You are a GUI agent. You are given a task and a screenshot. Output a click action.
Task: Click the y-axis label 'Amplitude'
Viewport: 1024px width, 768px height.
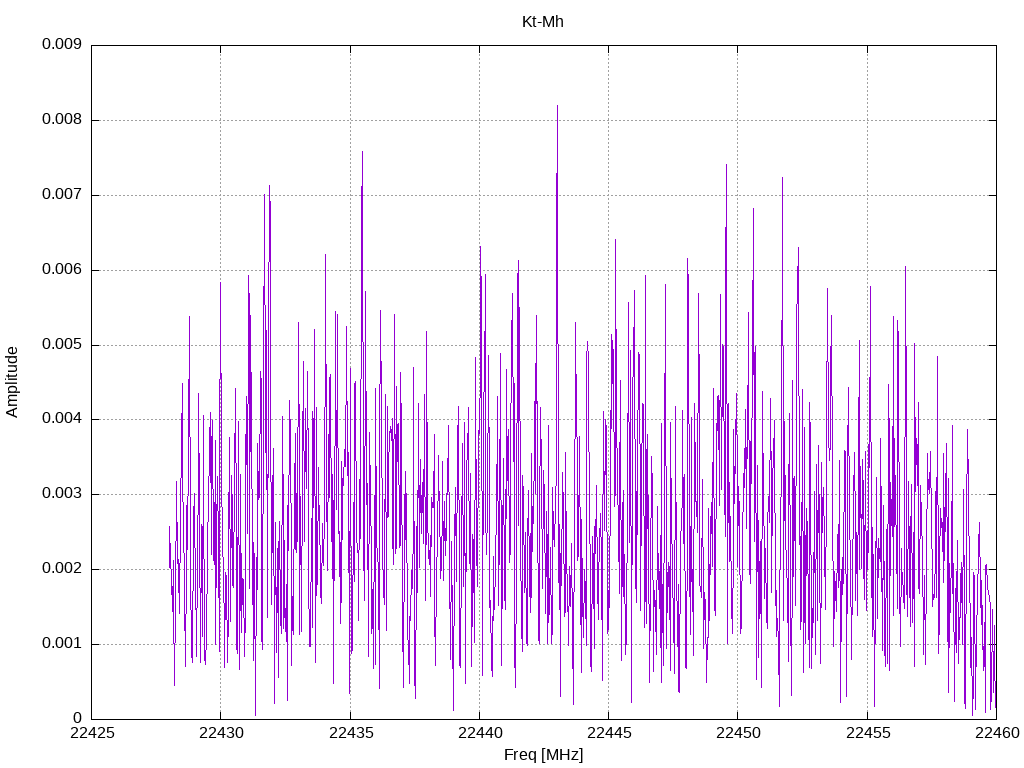click(12, 382)
